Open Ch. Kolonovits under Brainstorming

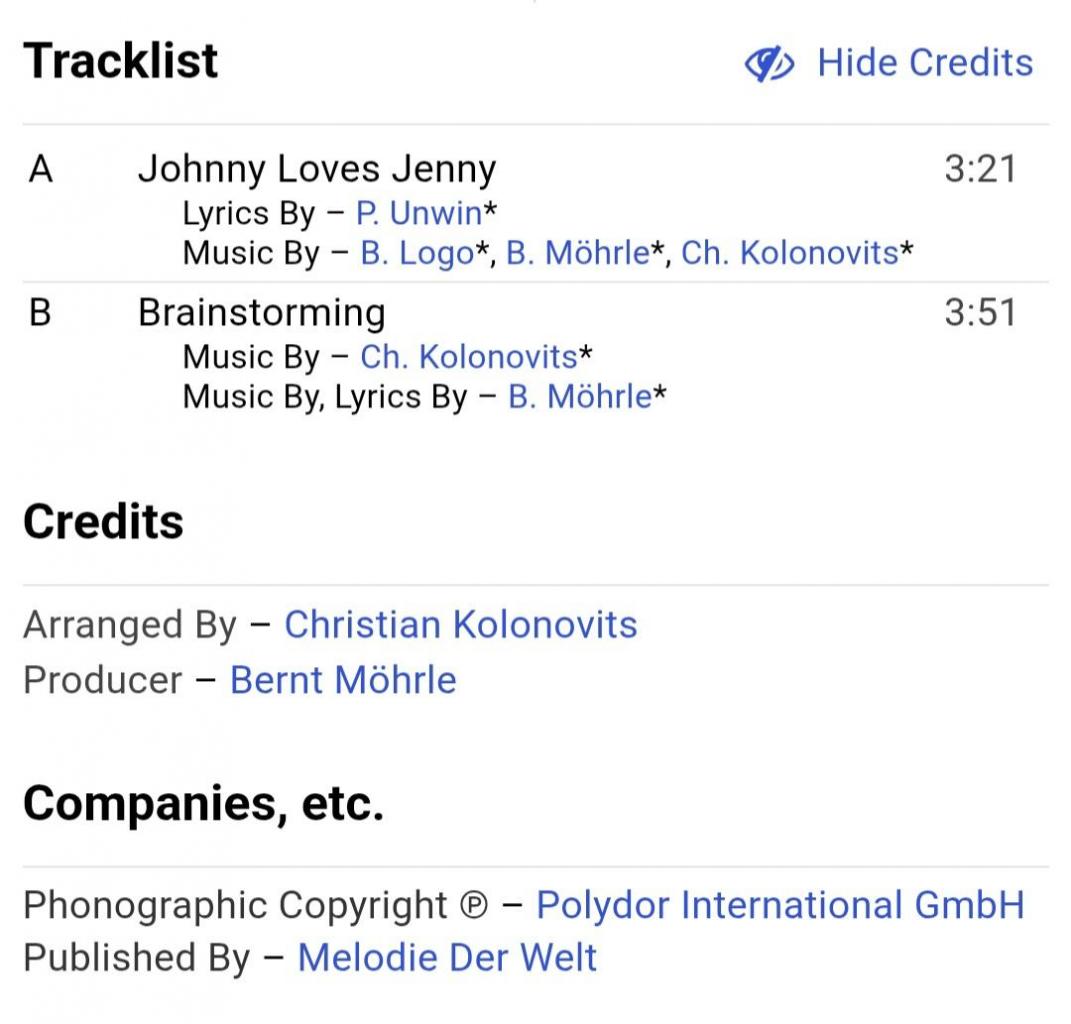point(468,357)
